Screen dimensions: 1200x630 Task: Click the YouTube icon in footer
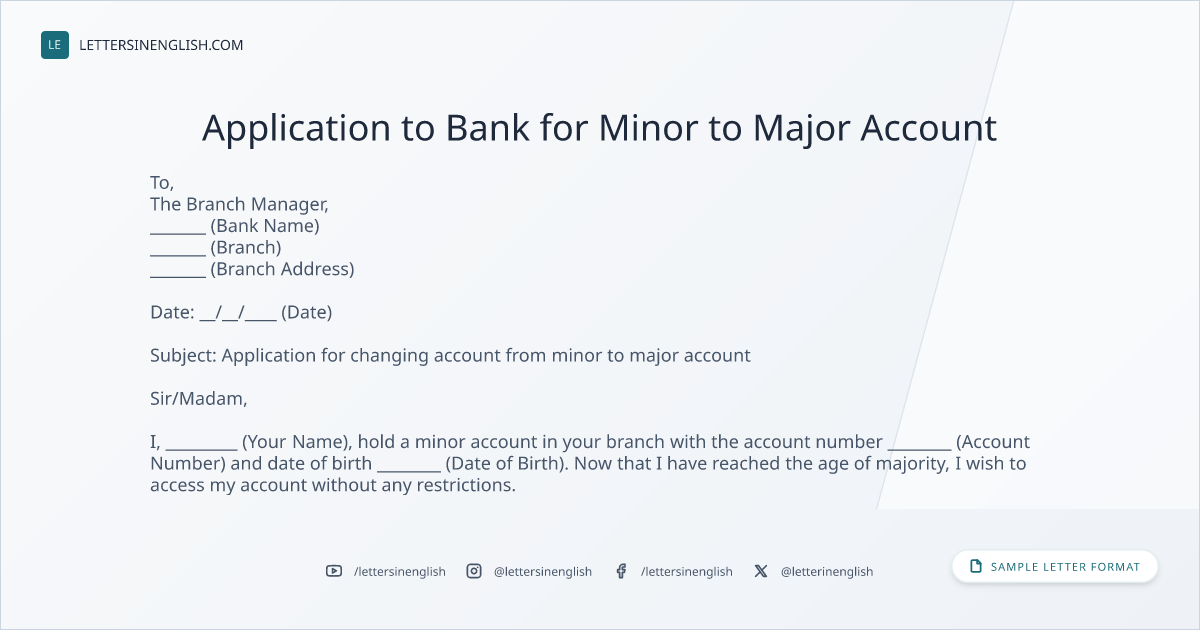[334, 571]
